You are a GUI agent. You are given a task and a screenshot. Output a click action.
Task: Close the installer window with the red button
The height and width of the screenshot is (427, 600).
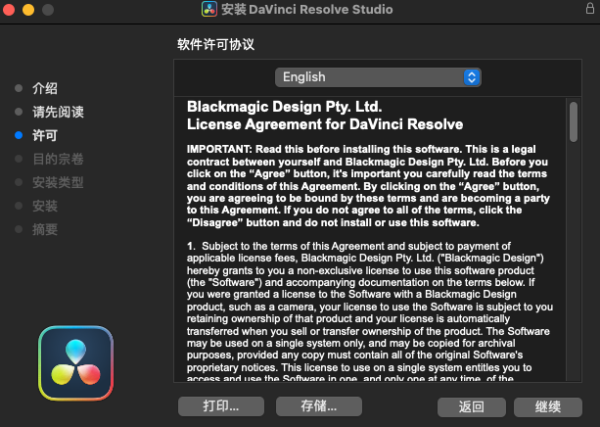coord(12,10)
